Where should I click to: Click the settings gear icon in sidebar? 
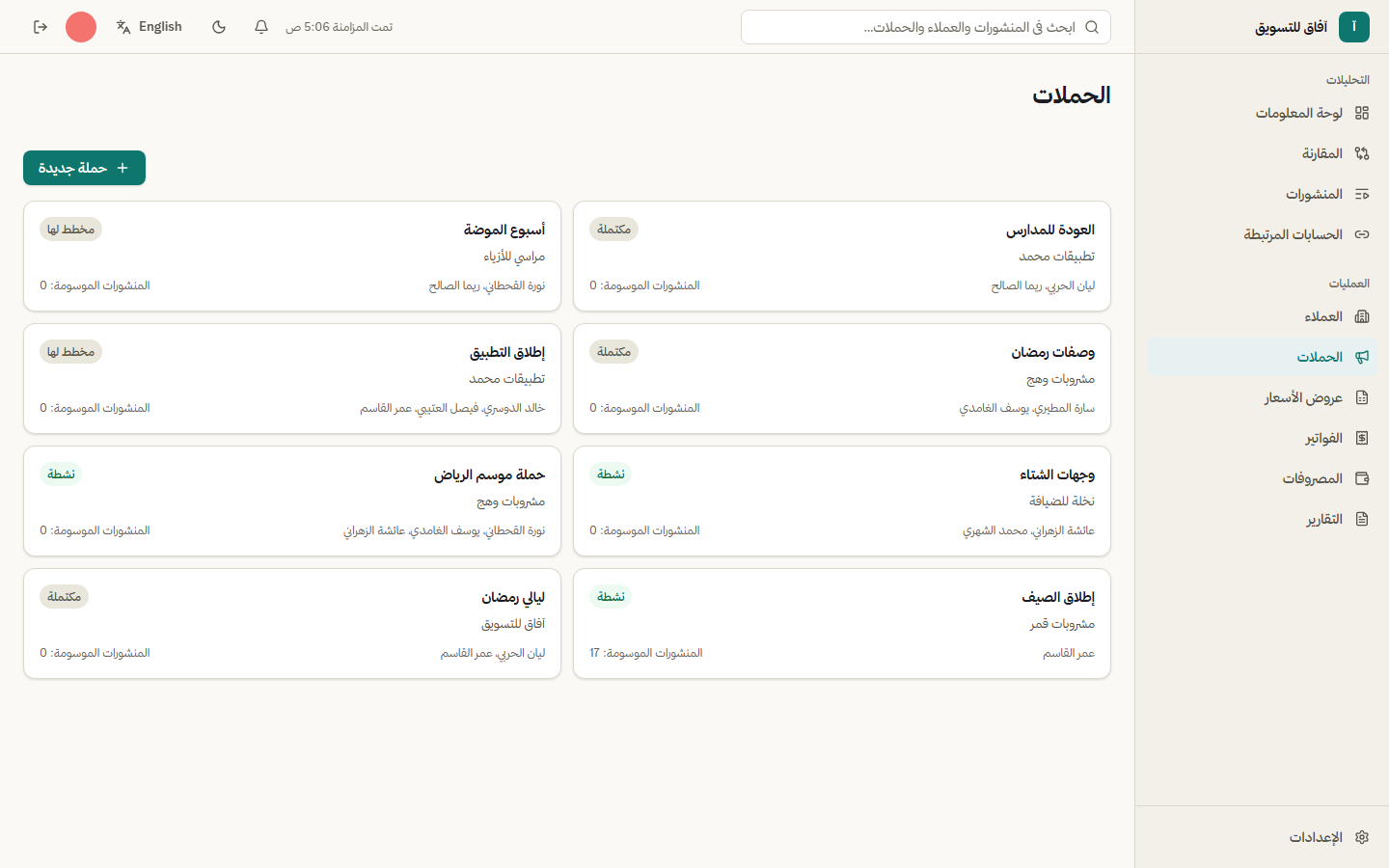(x=1362, y=837)
